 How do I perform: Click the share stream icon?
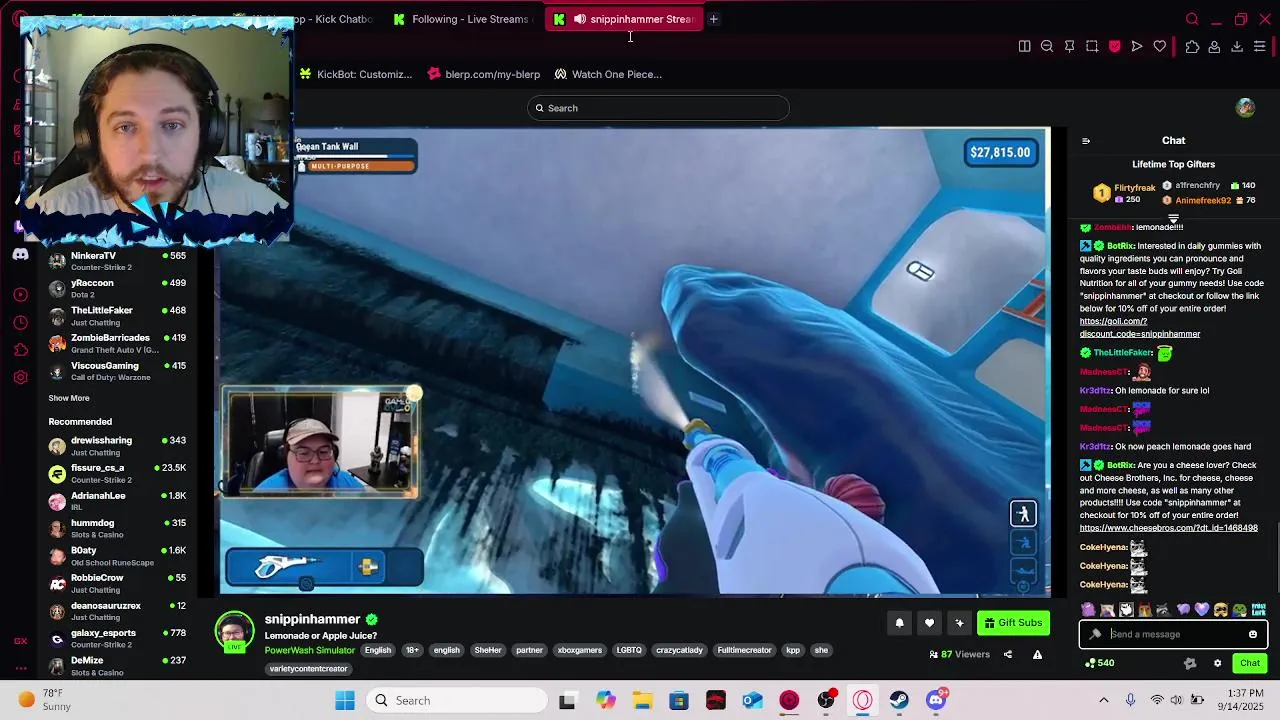(1007, 655)
